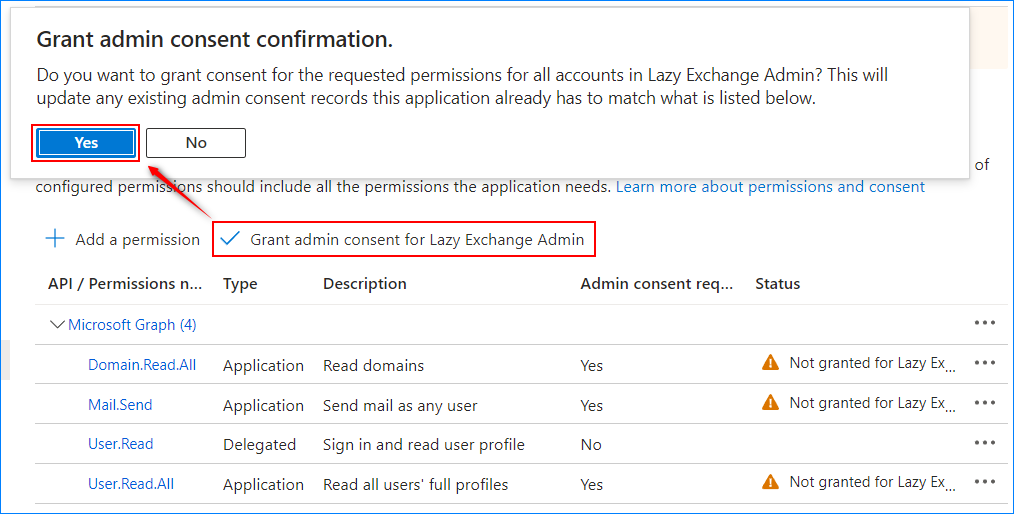Open the User.Read.All permission
The width and height of the screenshot is (1014, 514).
[131, 484]
